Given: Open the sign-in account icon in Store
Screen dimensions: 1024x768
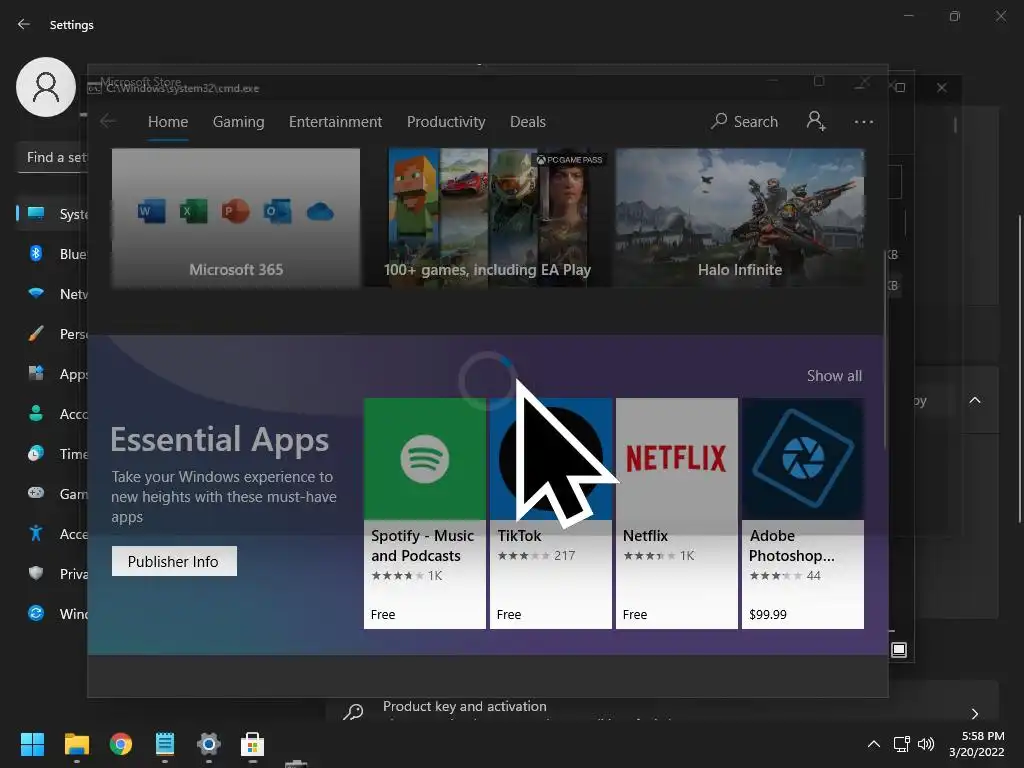Looking at the screenshot, I should point(816,121).
